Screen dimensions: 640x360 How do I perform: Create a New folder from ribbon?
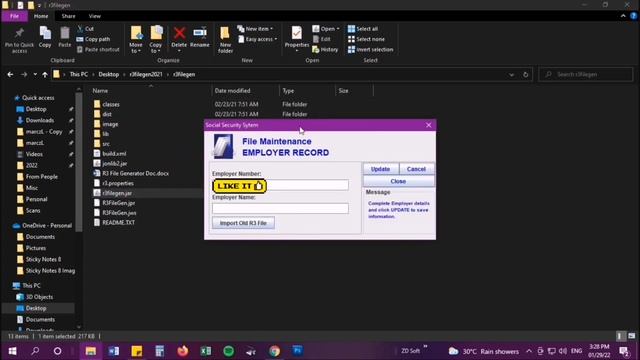225,40
